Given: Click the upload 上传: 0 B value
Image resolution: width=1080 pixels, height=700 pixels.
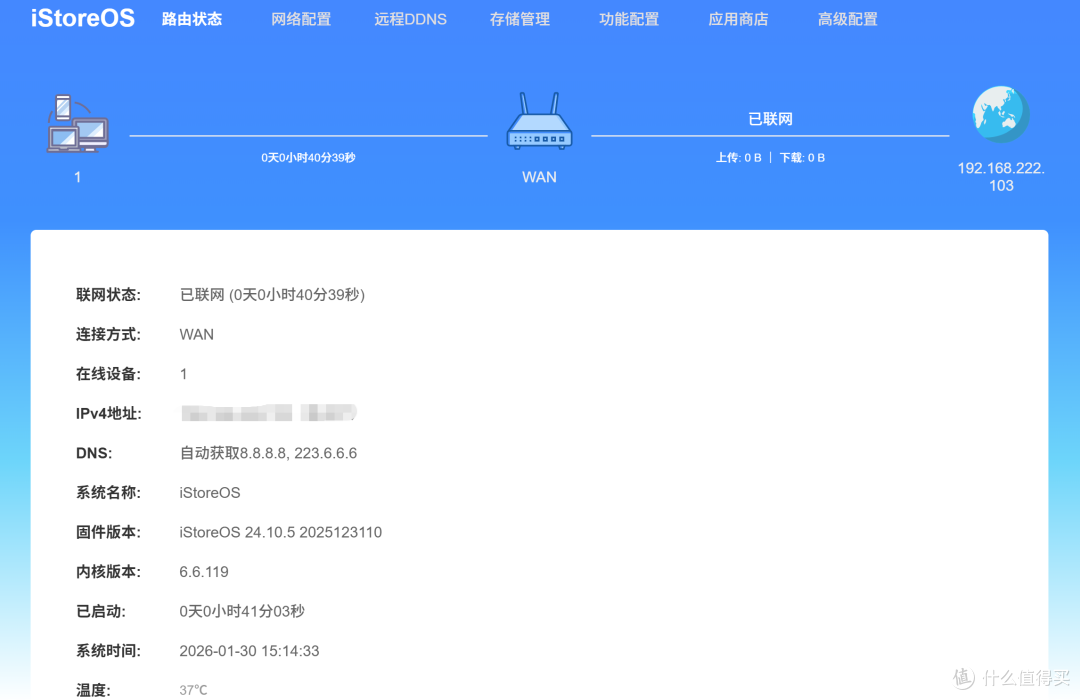Looking at the screenshot, I should [x=738, y=158].
